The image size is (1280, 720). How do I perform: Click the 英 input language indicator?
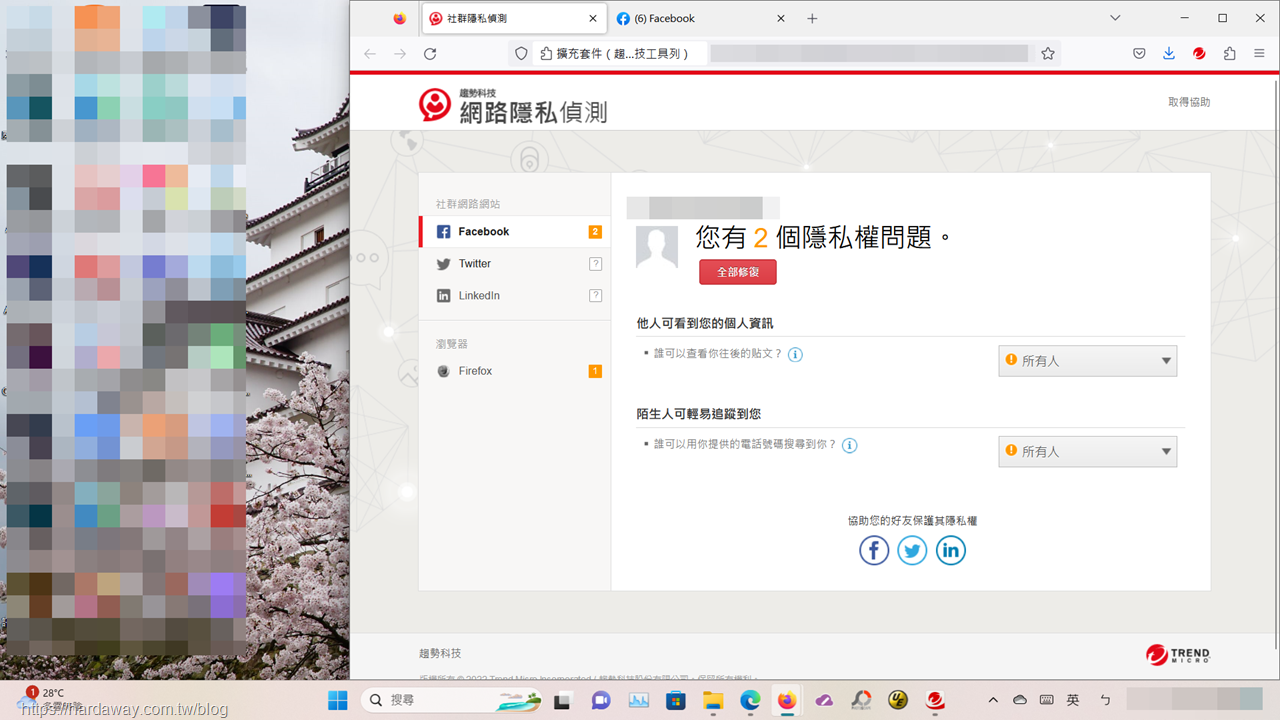point(1073,700)
